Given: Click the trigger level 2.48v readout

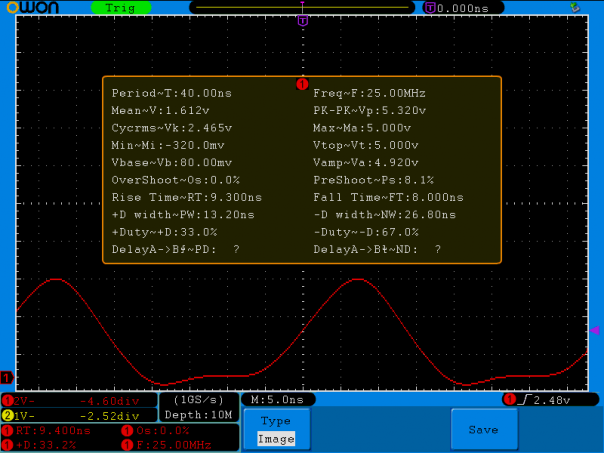Looking at the screenshot, I should tap(552, 400).
